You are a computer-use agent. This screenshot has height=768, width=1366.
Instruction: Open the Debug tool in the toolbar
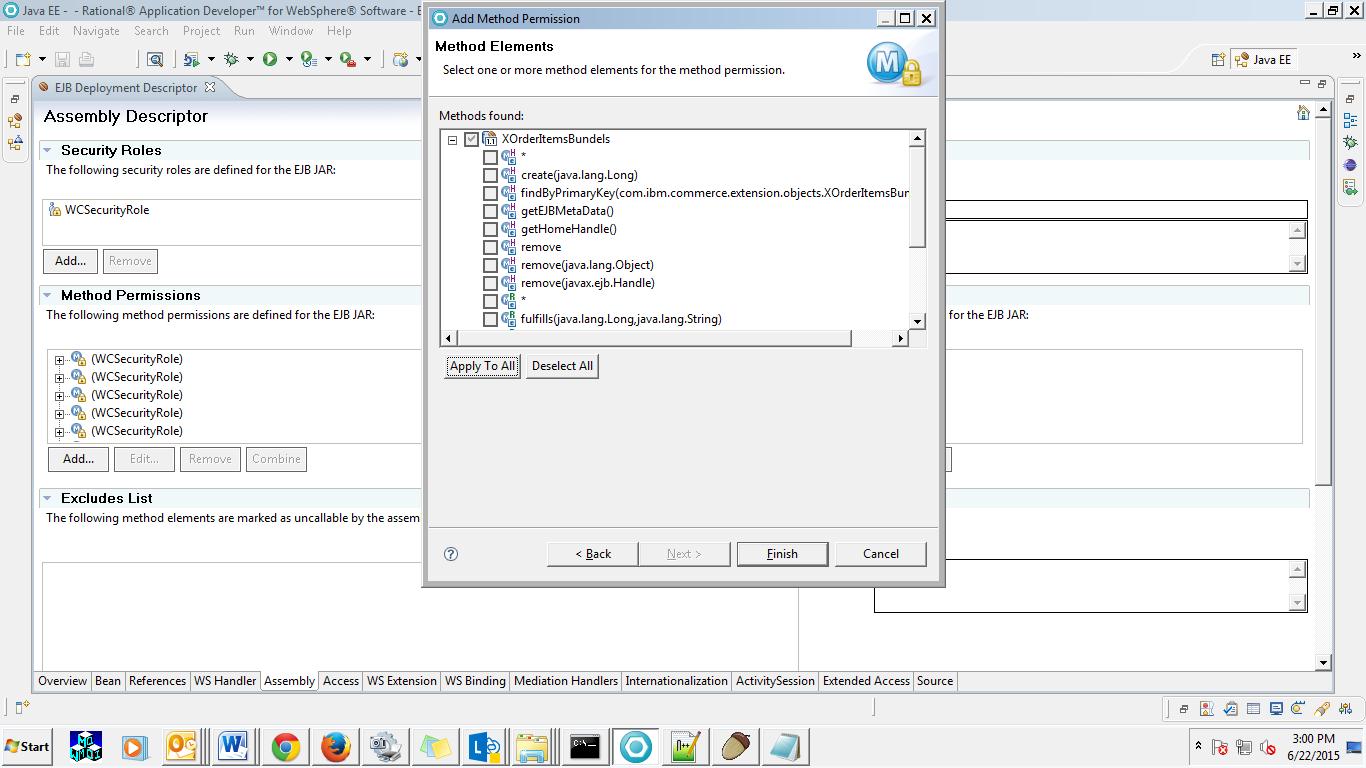[x=230, y=59]
